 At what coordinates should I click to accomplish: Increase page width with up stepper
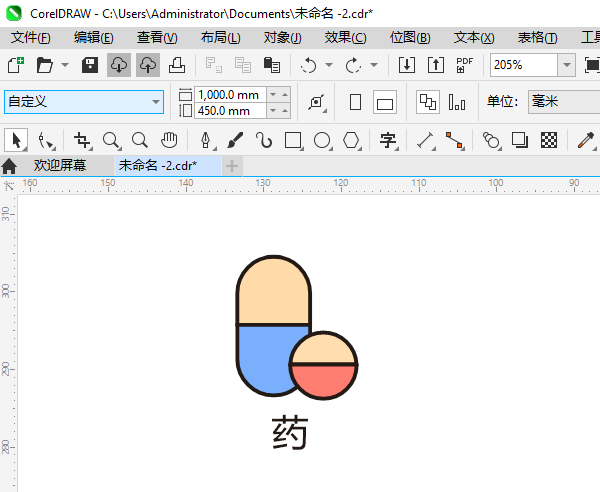[285, 94]
